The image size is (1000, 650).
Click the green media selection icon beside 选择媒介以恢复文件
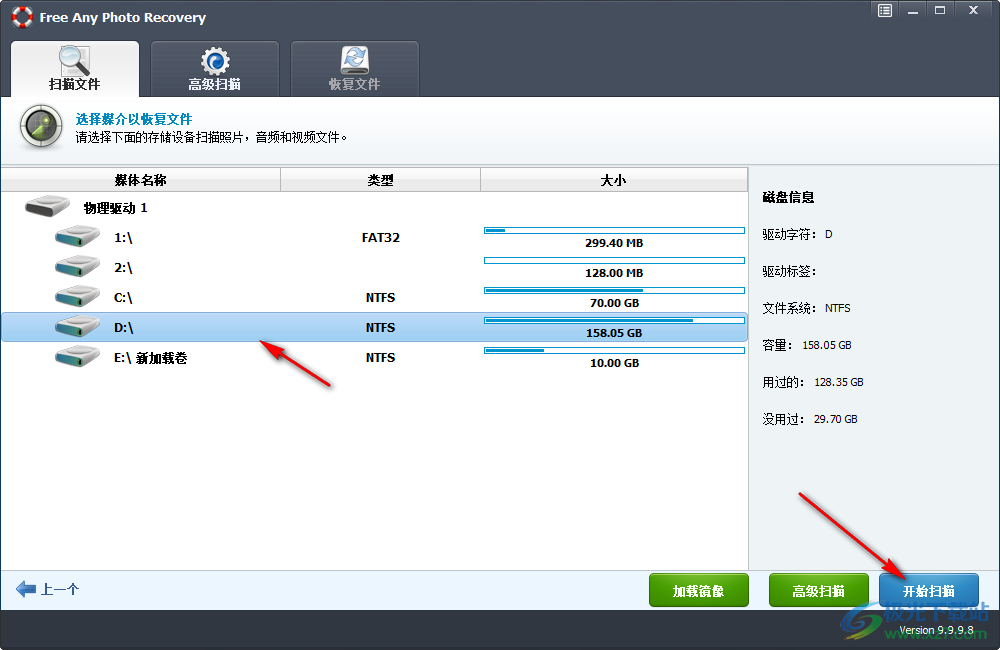[x=40, y=128]
